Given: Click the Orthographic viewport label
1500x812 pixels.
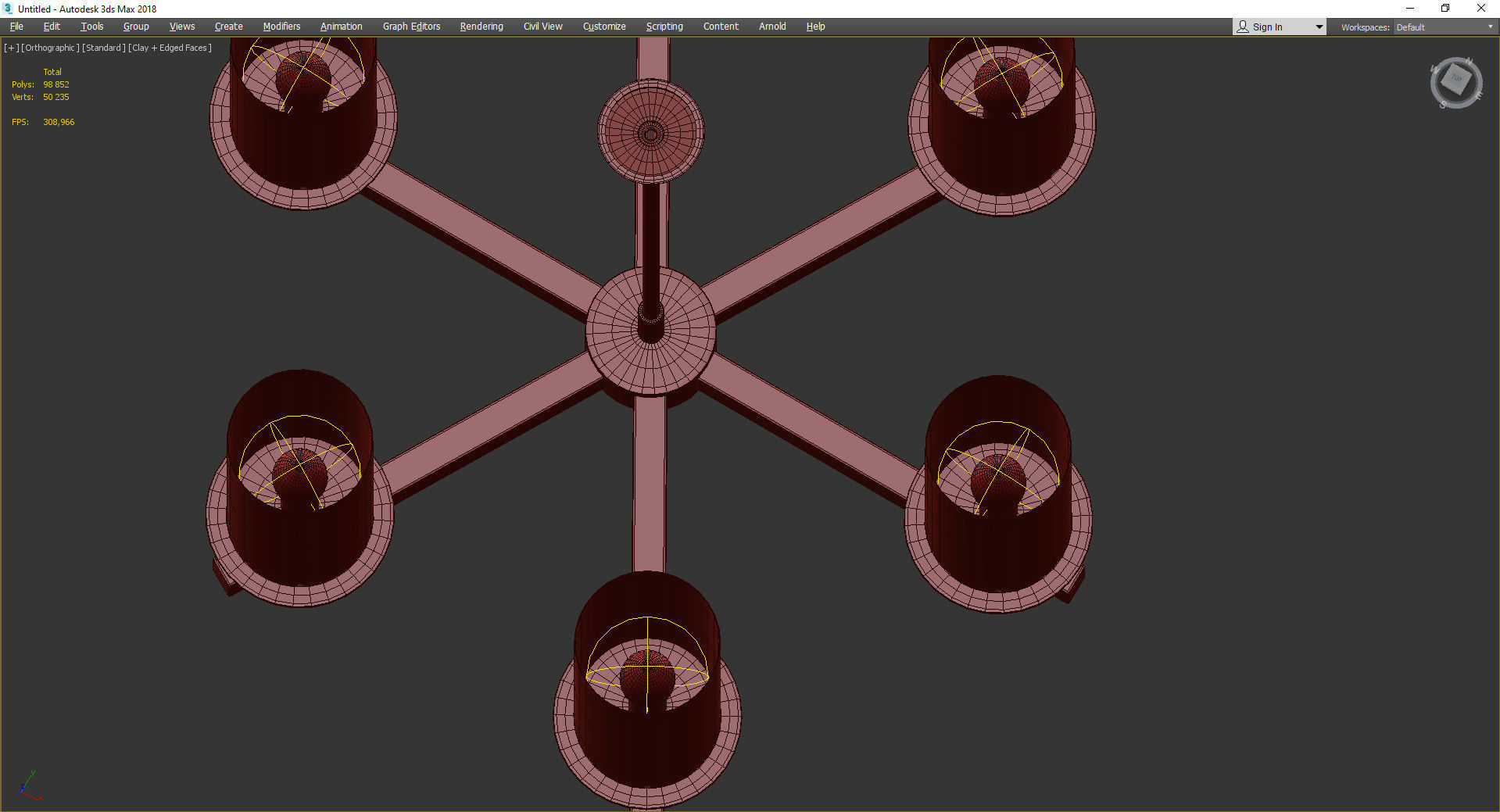Looking at the screenshot, I should [x=51, y=48].
